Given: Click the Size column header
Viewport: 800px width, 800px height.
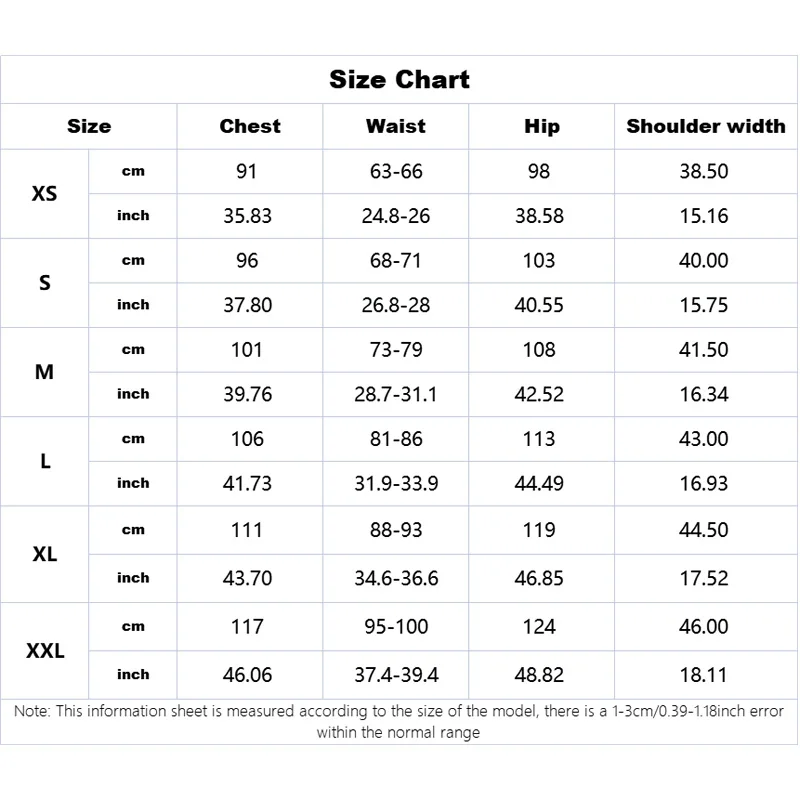Looking at the screenshot, I should point(89,126).
